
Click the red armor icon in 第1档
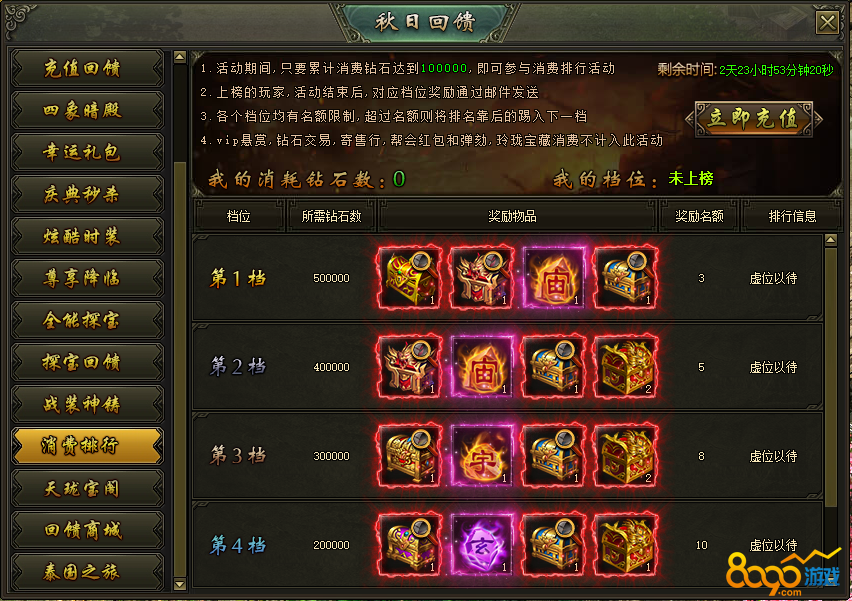(481, 278)
